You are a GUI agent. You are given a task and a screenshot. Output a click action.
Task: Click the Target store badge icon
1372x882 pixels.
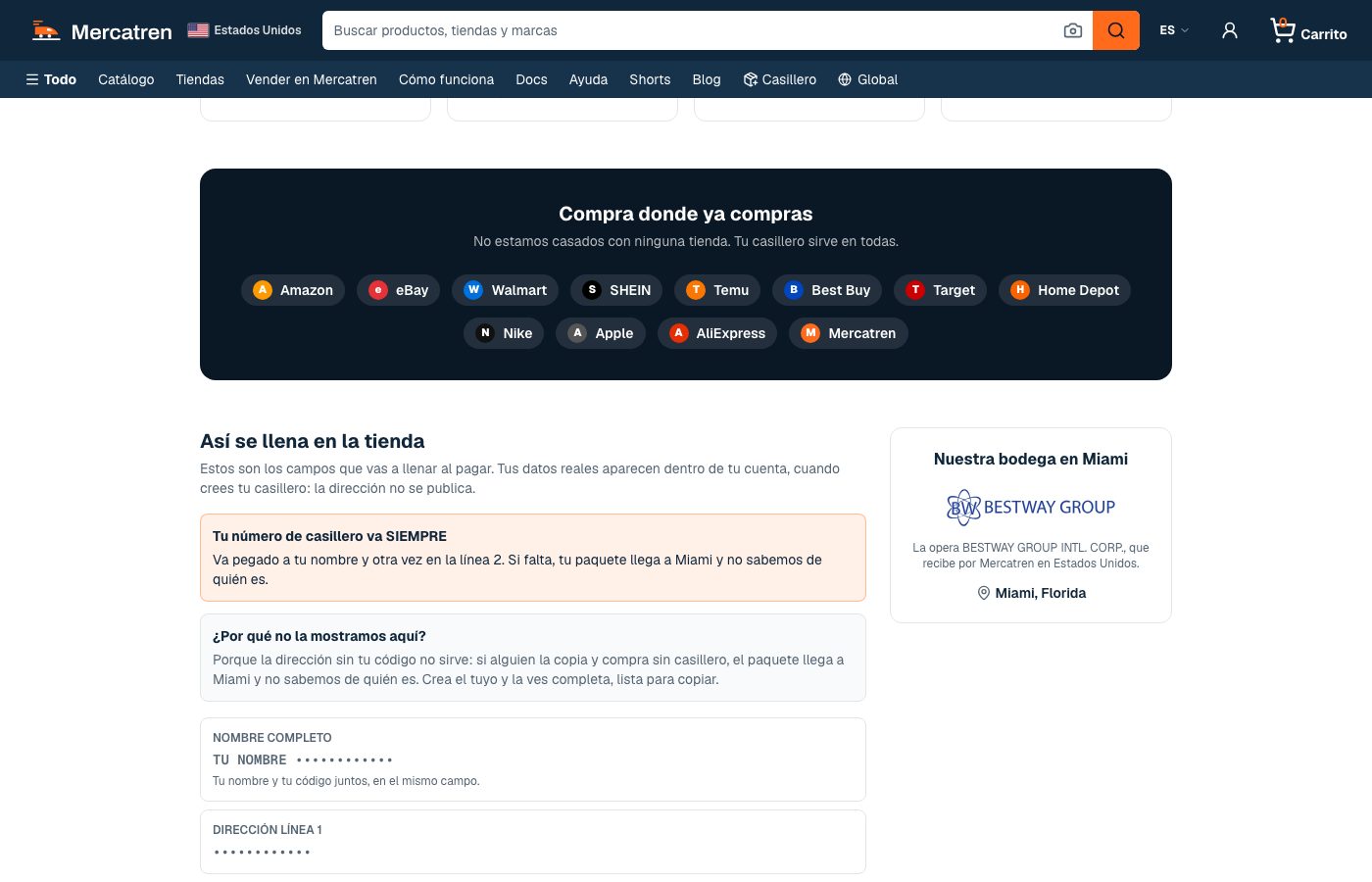click(x=915, y=290)
